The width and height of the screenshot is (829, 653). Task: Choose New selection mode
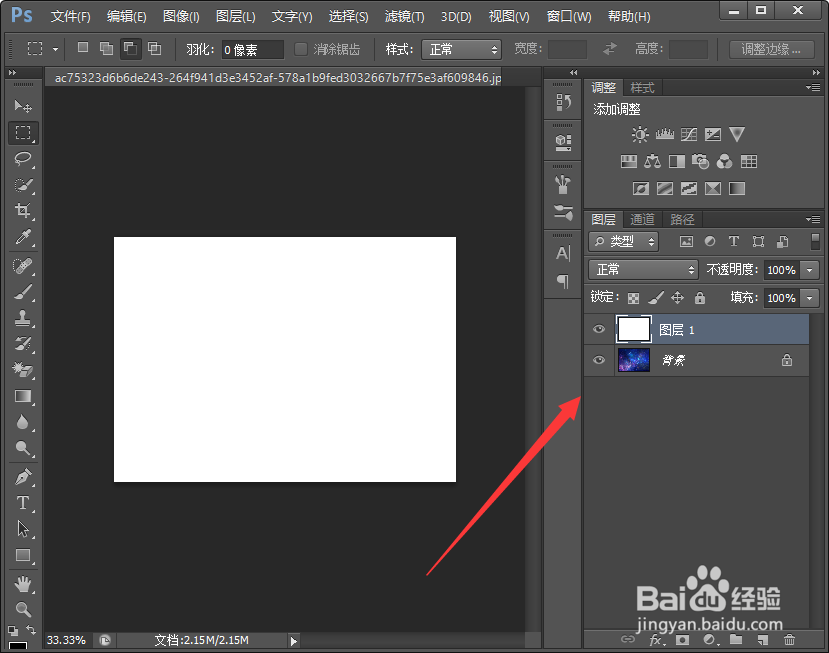coord(83,48)
